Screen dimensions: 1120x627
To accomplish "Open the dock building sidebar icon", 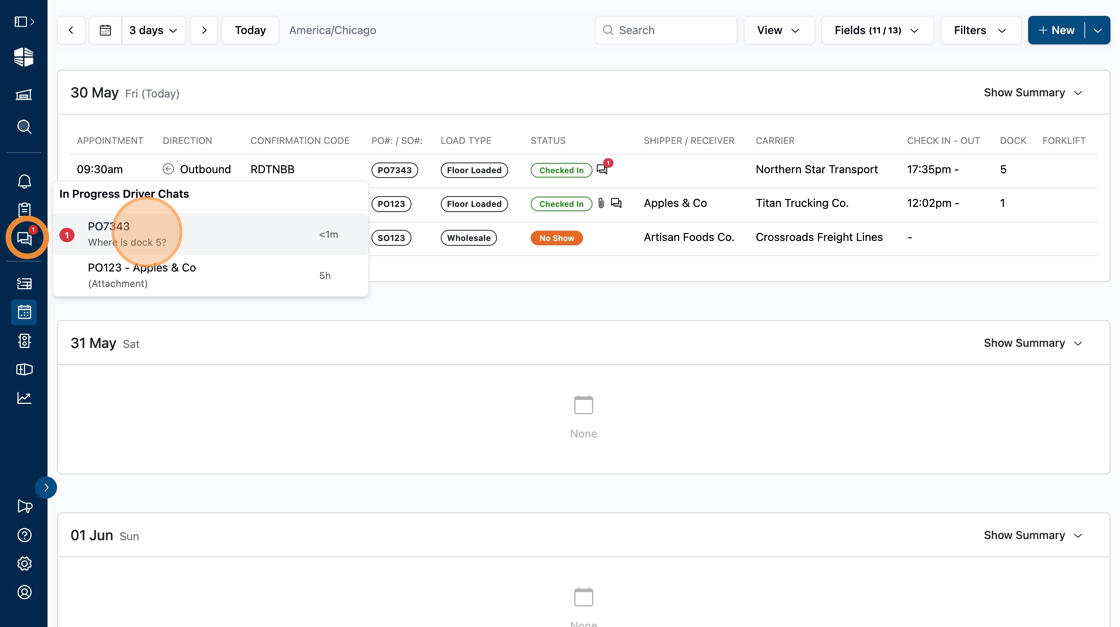I will [x=24, y=94].
